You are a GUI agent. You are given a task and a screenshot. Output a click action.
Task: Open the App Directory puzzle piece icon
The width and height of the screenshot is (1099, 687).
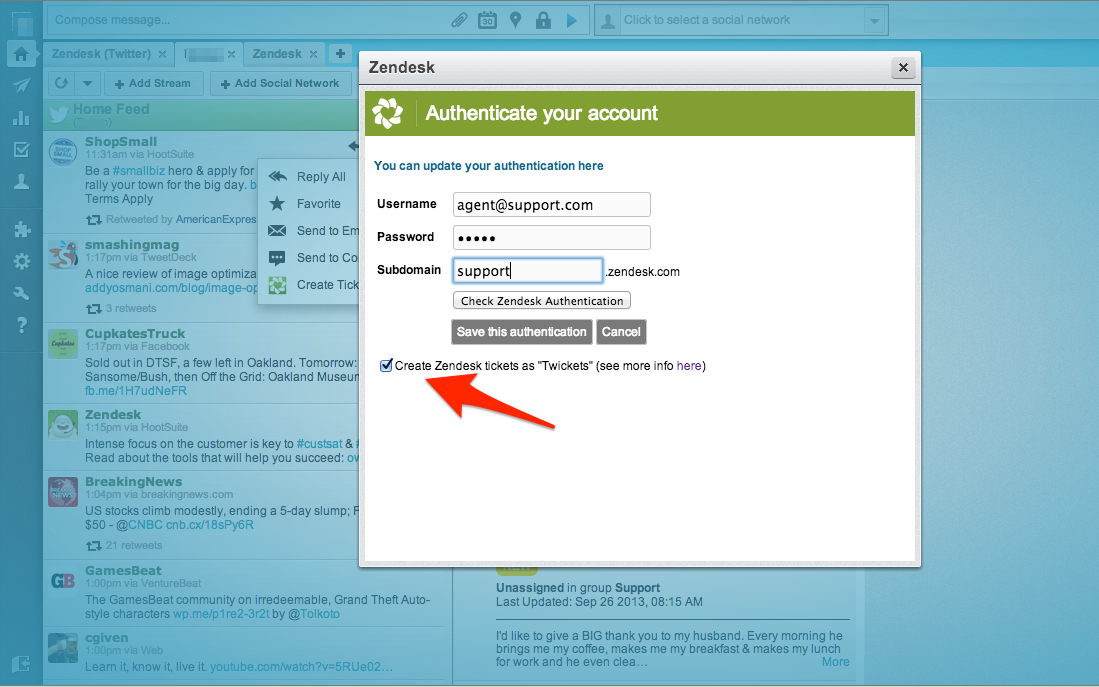22,229
